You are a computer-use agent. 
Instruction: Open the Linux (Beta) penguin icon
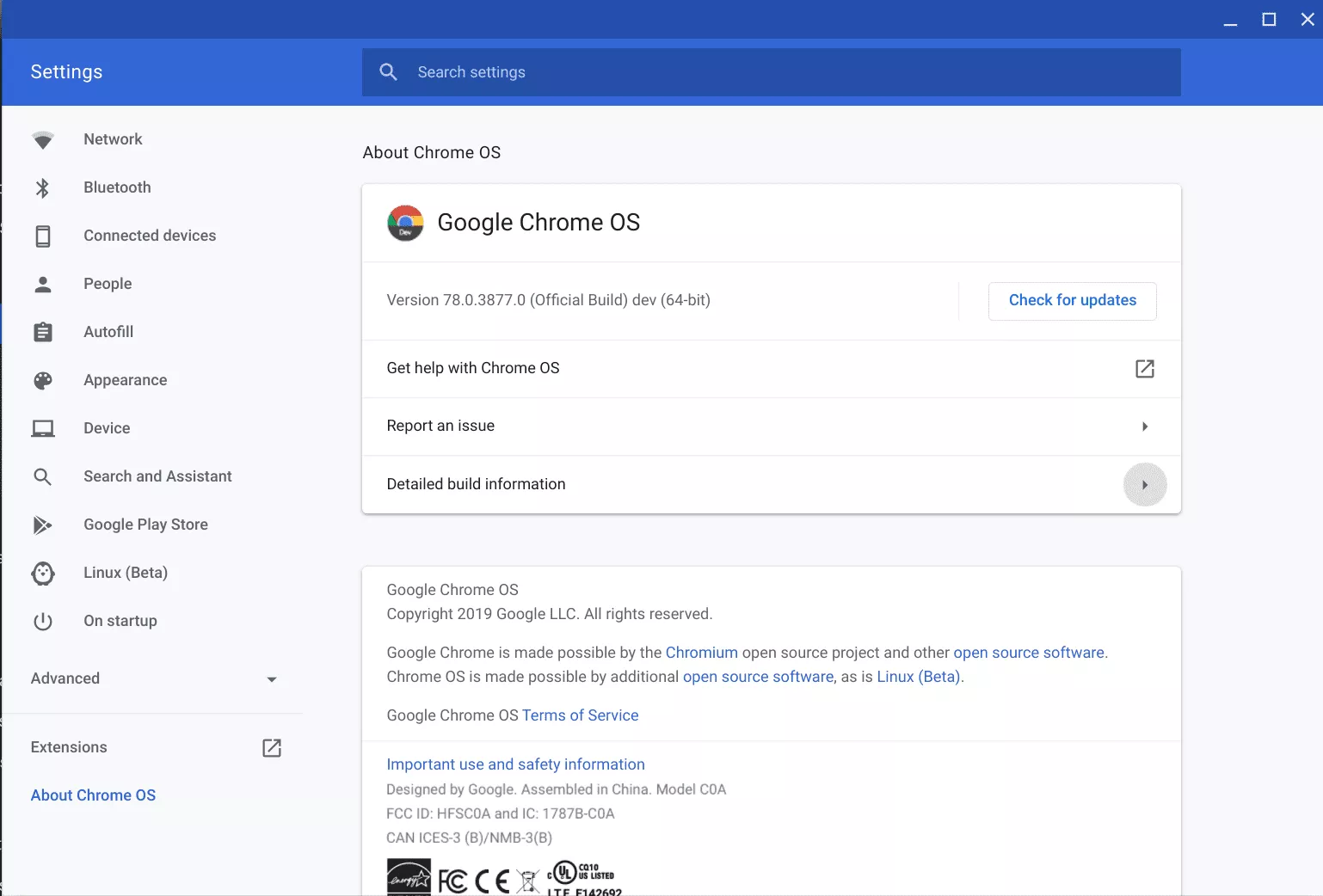click(43, 573)
